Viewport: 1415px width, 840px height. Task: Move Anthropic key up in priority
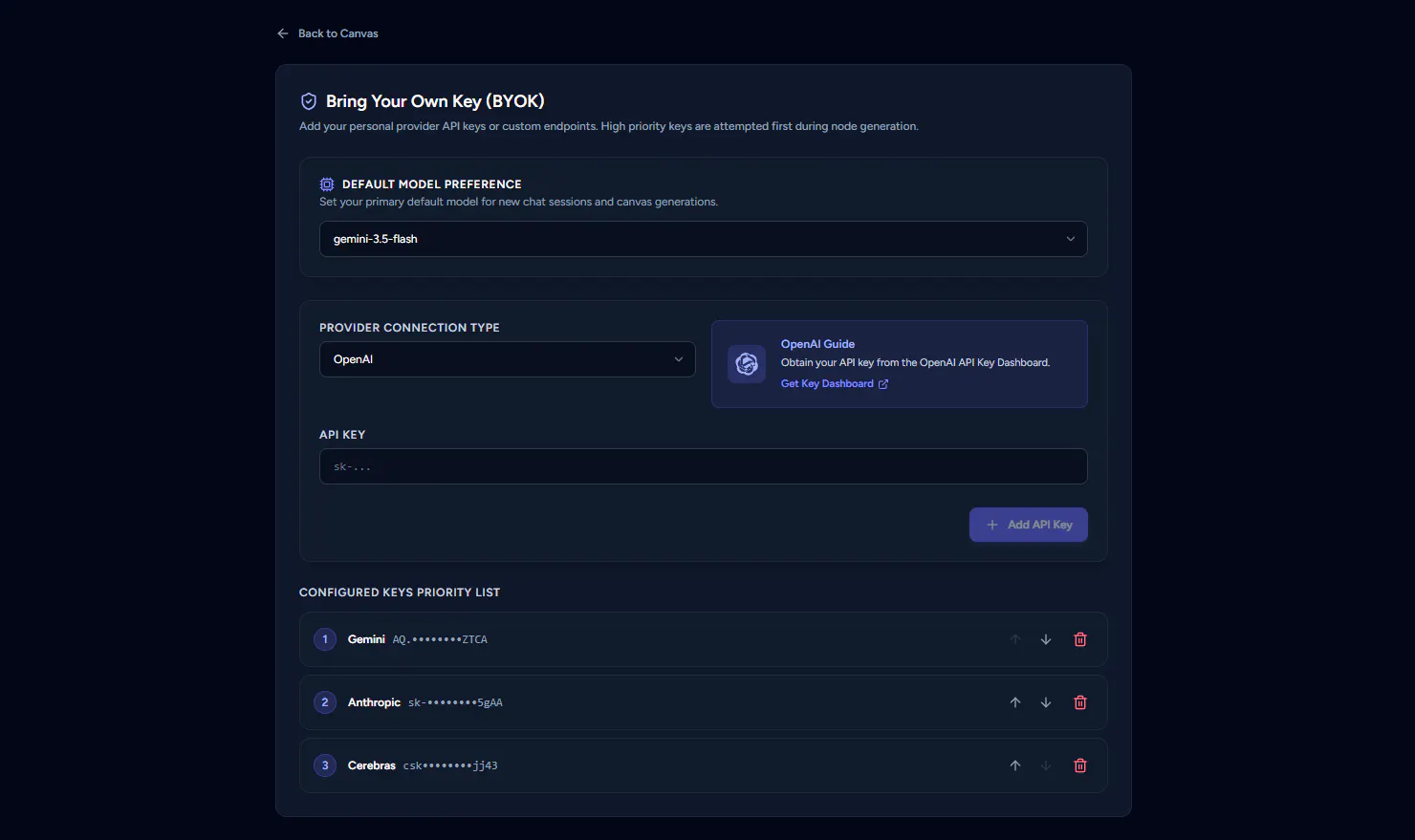1015,702
